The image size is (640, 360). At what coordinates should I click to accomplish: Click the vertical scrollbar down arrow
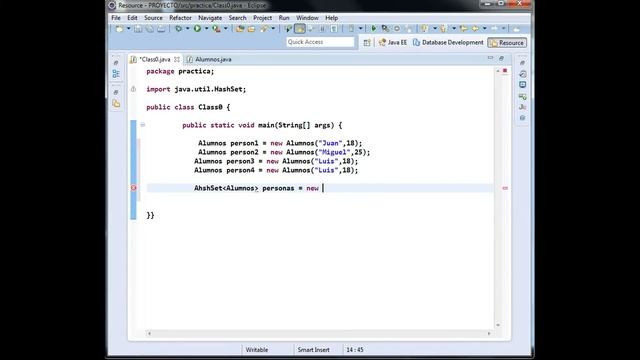[498, 325]
